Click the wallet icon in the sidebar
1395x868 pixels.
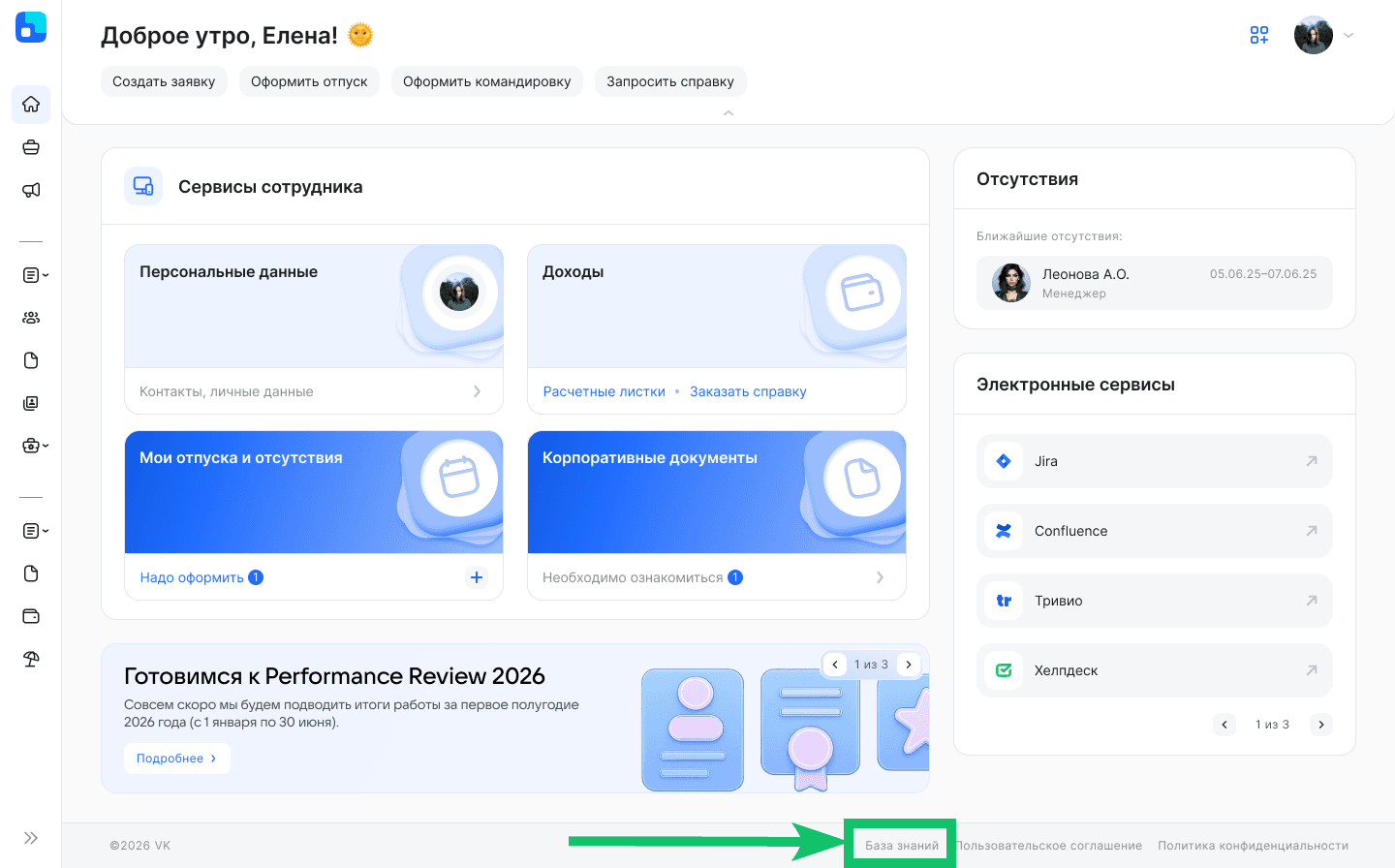click(x=31, y=616)
